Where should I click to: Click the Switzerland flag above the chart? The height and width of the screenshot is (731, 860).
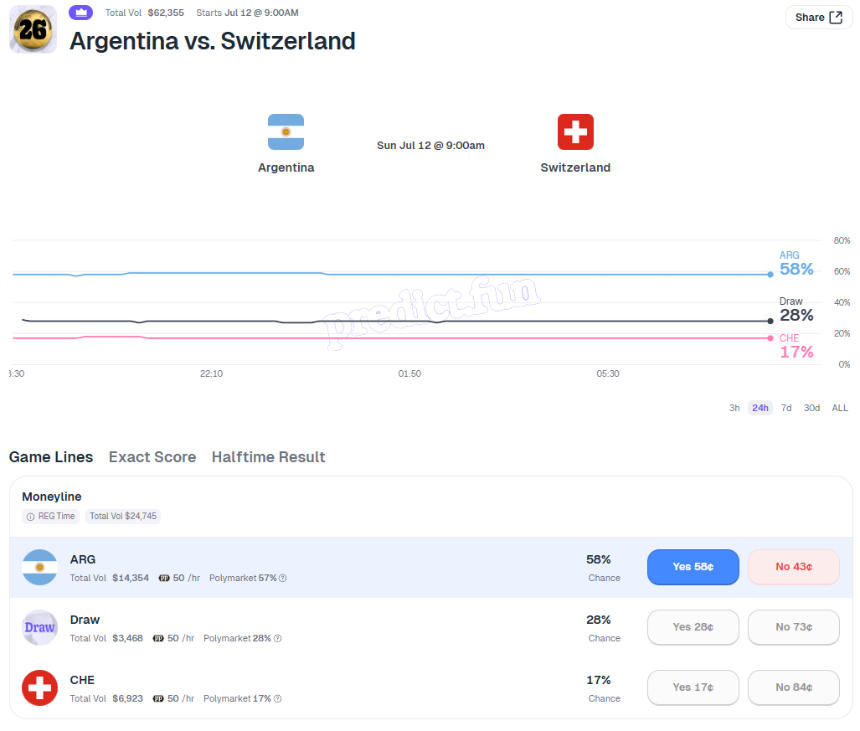[575, 132]
